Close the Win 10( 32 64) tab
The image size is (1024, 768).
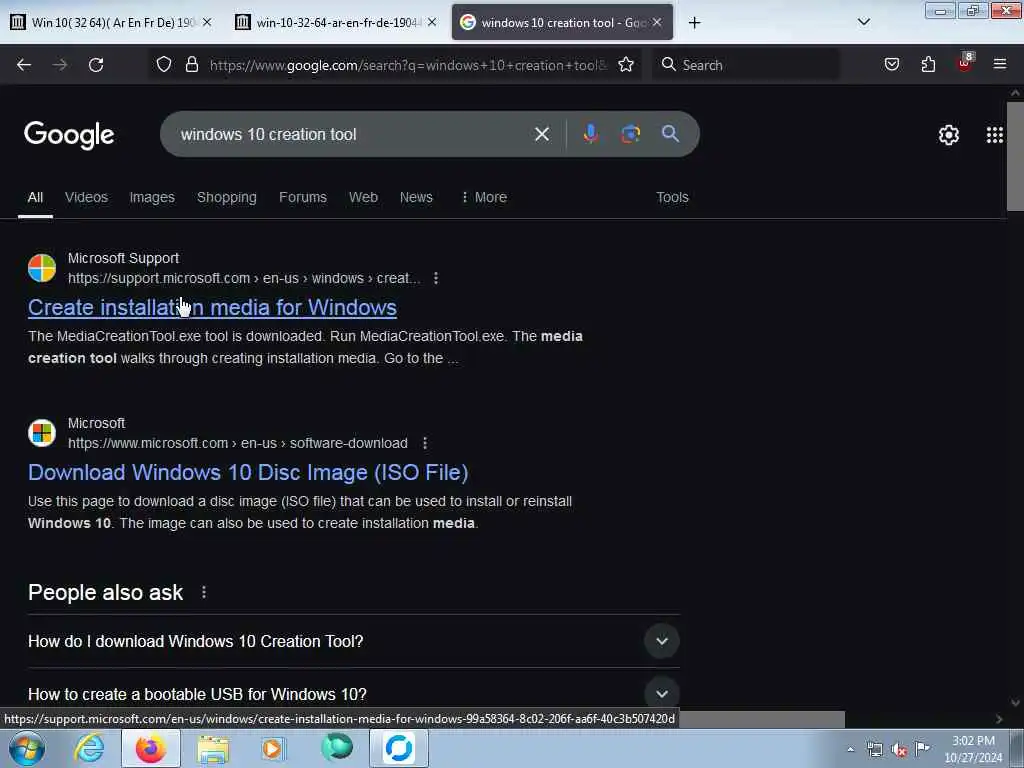coord(207,22)
